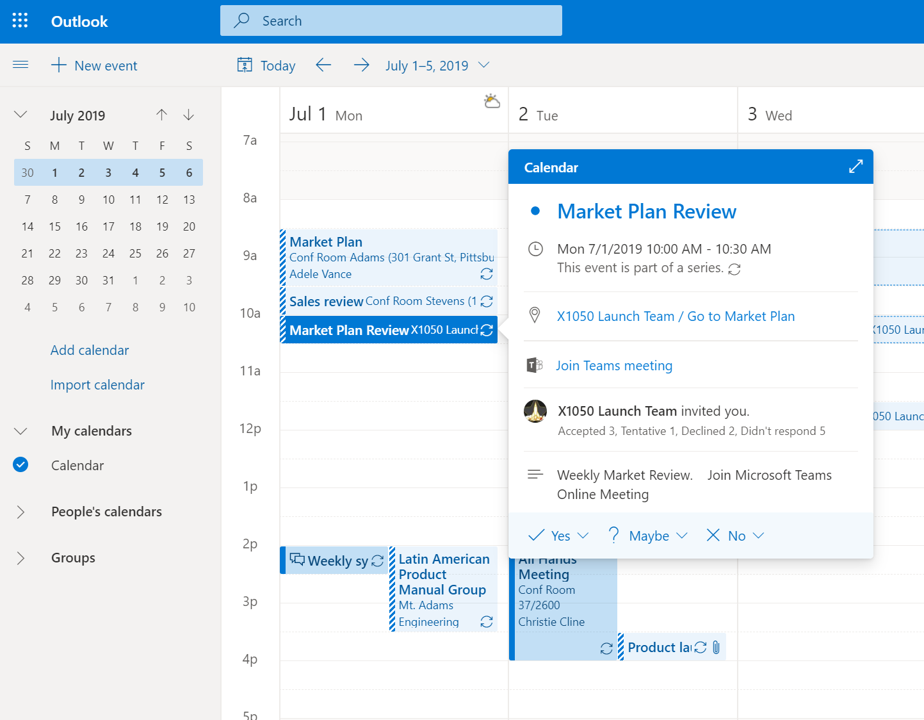This screenshot has width=924, height=720.
Task: Open the Sales review event
Action: (x=389, y=301)
